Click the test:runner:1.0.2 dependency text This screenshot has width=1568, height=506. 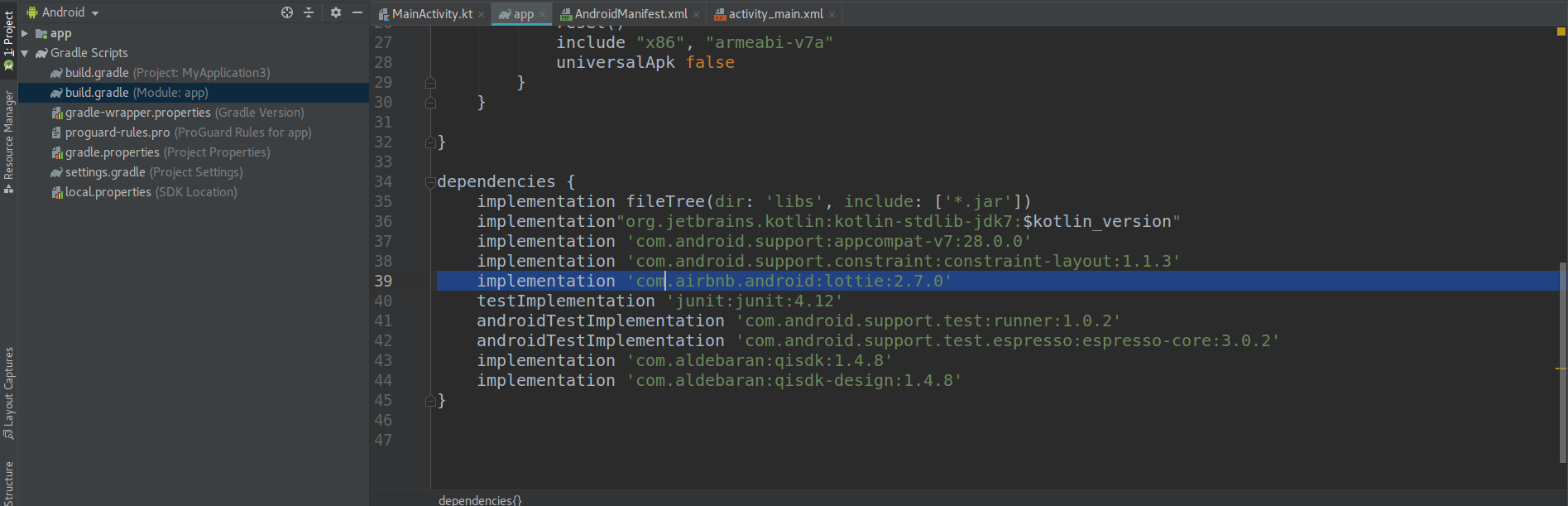[928, 320]
